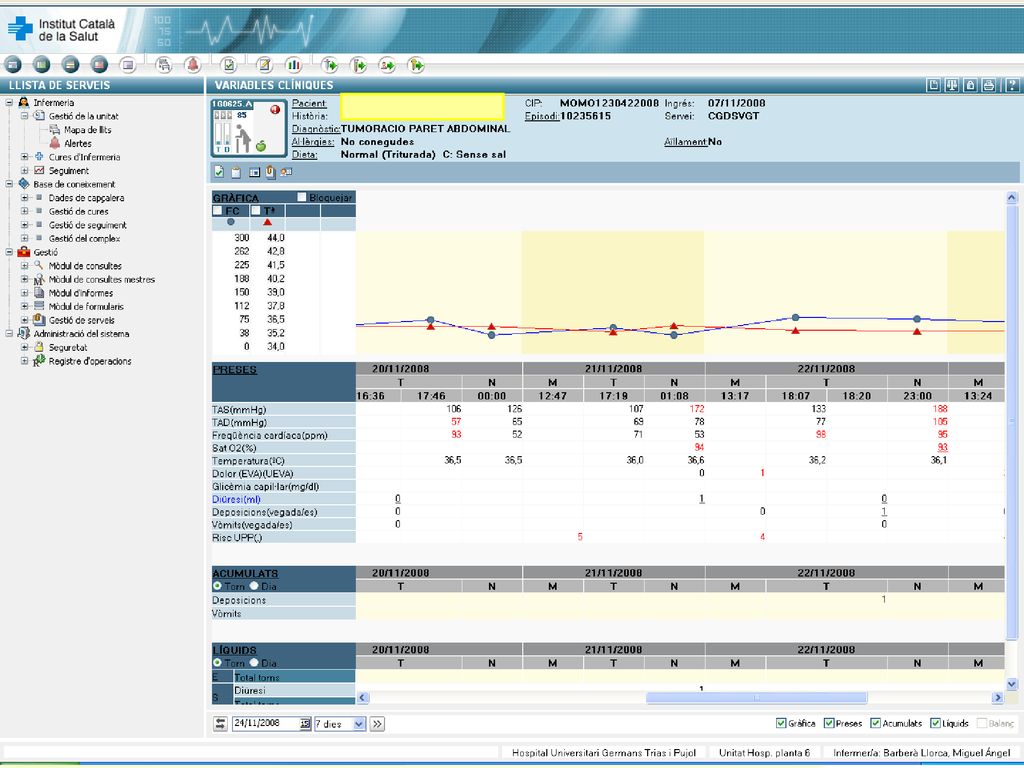1024x768 pixels.
Task: Click the paperclip attachment icon below patient data
Action: click(270, 172)
